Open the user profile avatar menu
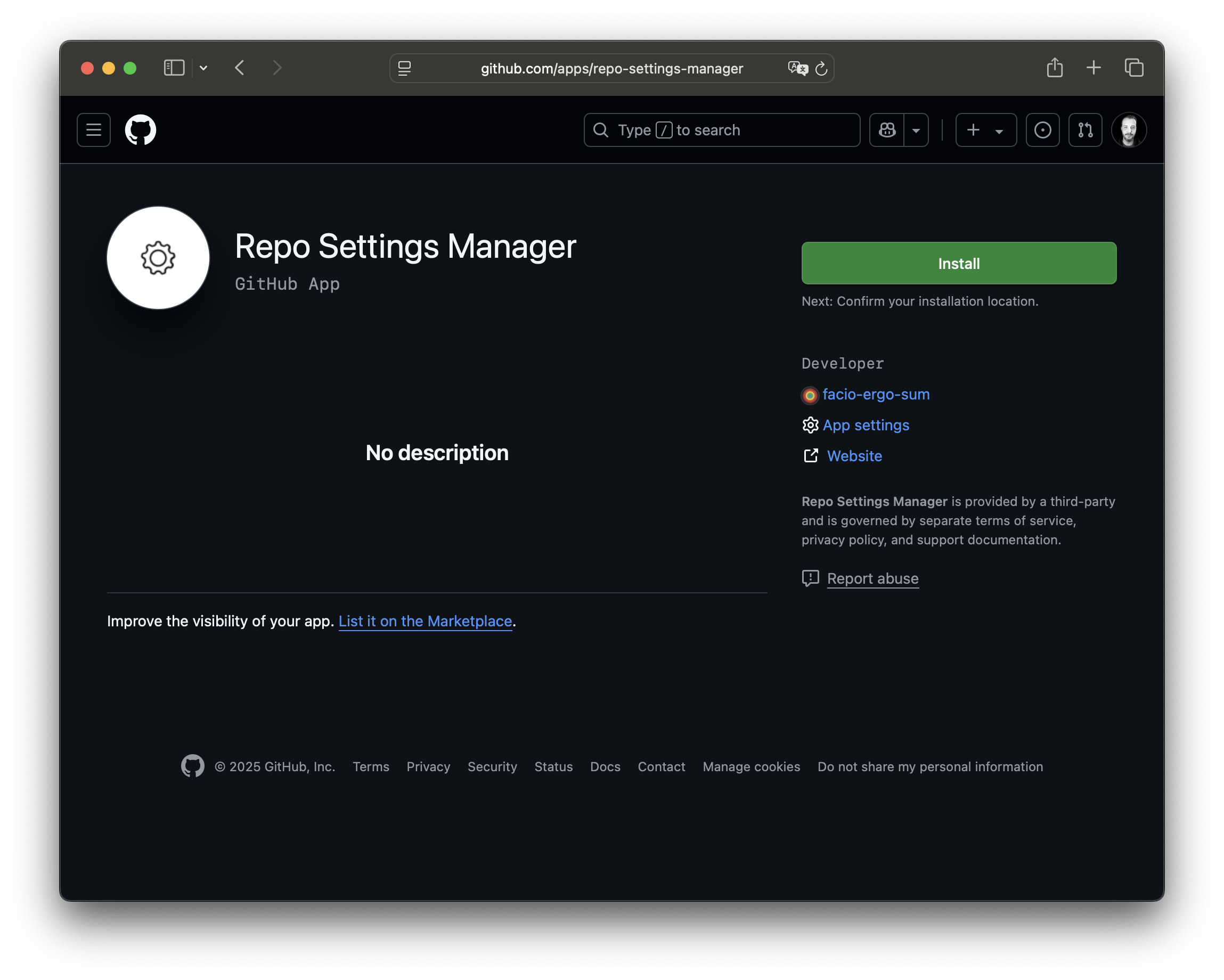1224x980 pixels. (1129, 130)
